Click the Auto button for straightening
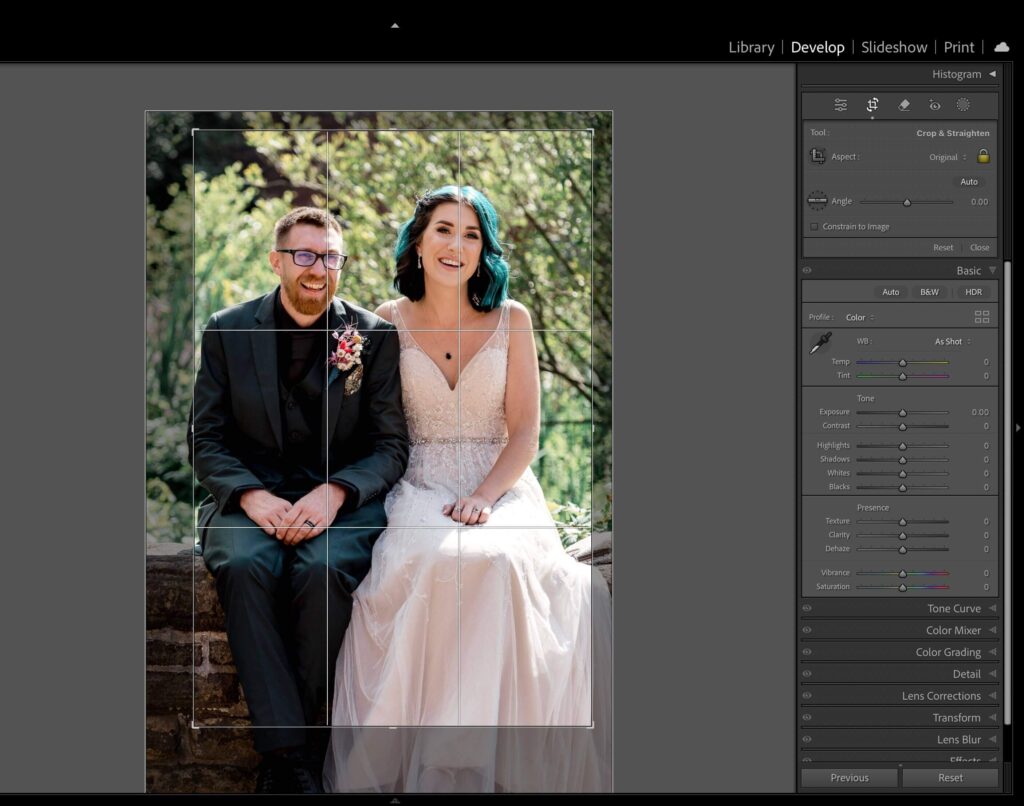1024x806 pixels. [x=968, y=181]
